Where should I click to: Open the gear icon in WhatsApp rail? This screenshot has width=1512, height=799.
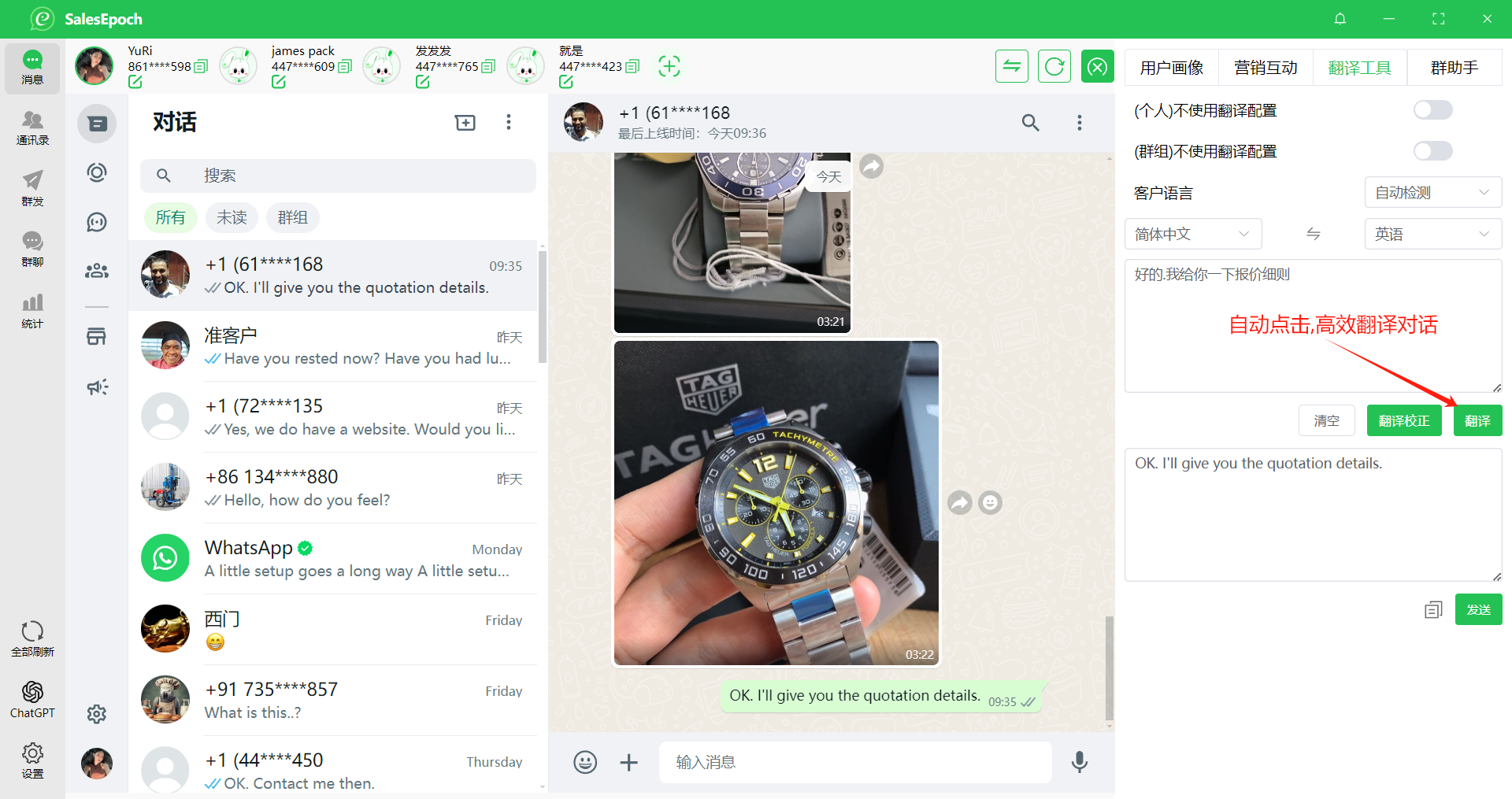[97, 714]
